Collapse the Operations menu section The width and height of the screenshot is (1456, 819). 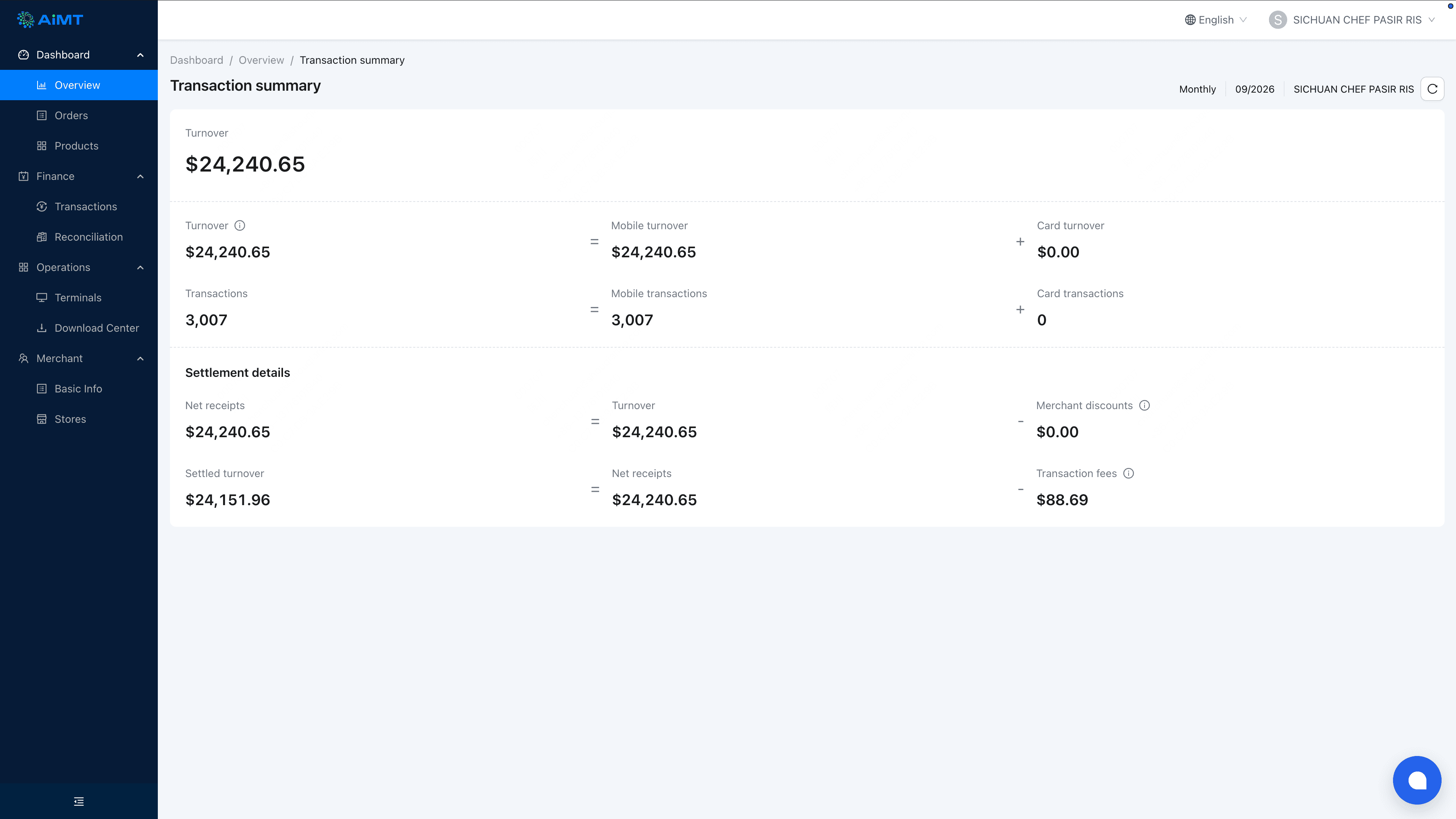pos(140,268)
